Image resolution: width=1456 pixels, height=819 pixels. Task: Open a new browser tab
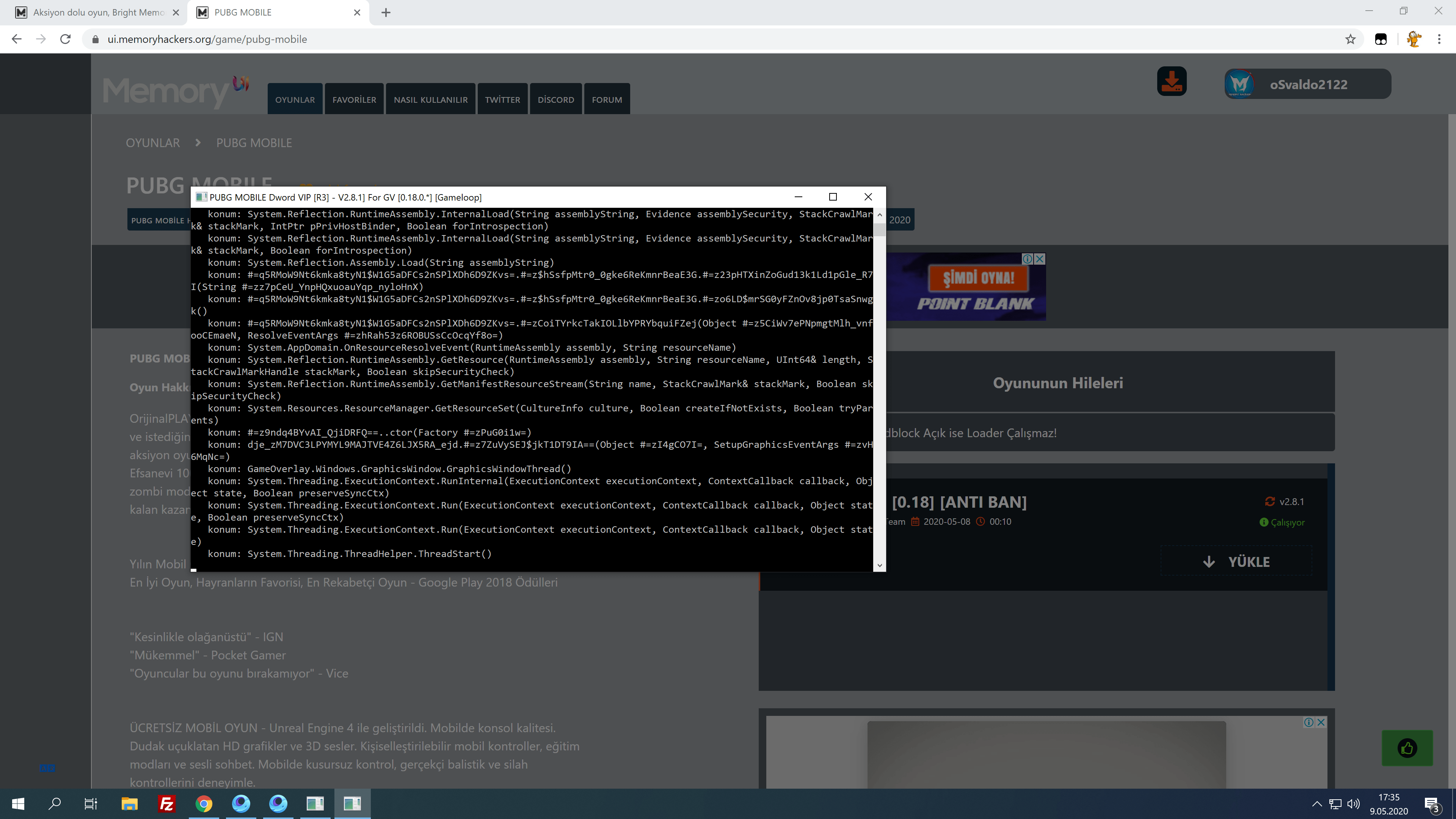point(386,13)
